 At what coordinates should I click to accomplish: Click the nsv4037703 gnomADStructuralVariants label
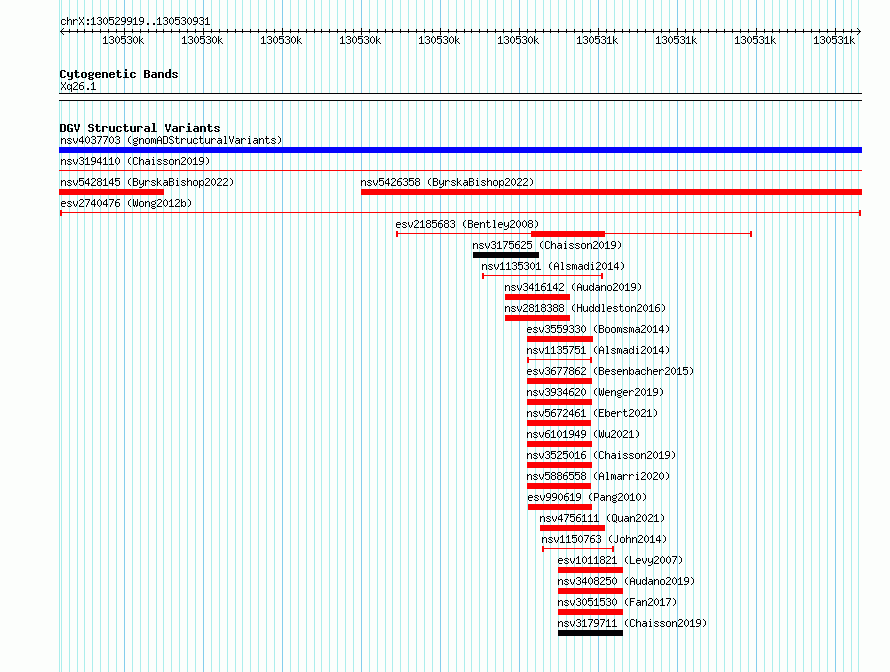point(171,140)
